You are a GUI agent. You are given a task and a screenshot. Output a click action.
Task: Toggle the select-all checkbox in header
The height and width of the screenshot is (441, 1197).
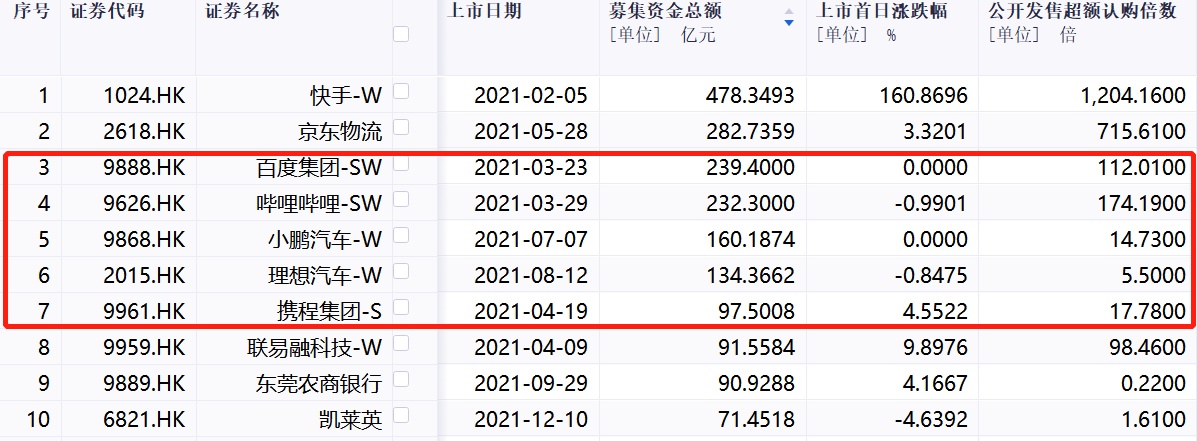point(401,34)
